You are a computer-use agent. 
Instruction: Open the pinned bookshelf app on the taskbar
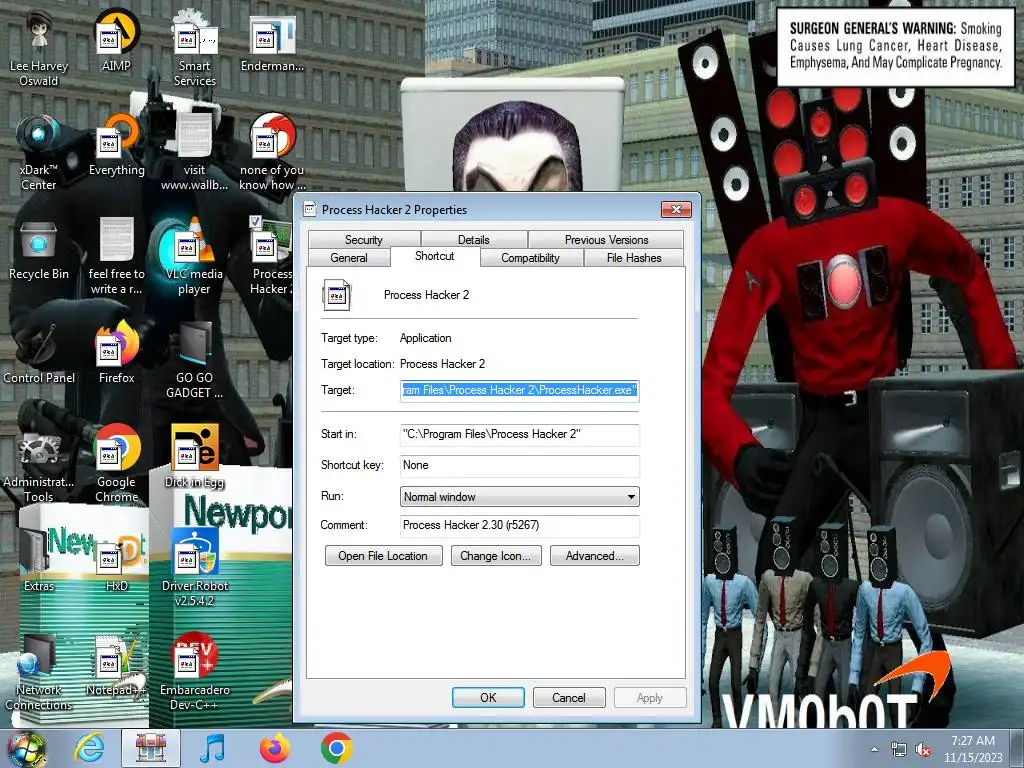pyautogui.click(x=150, y=748)
